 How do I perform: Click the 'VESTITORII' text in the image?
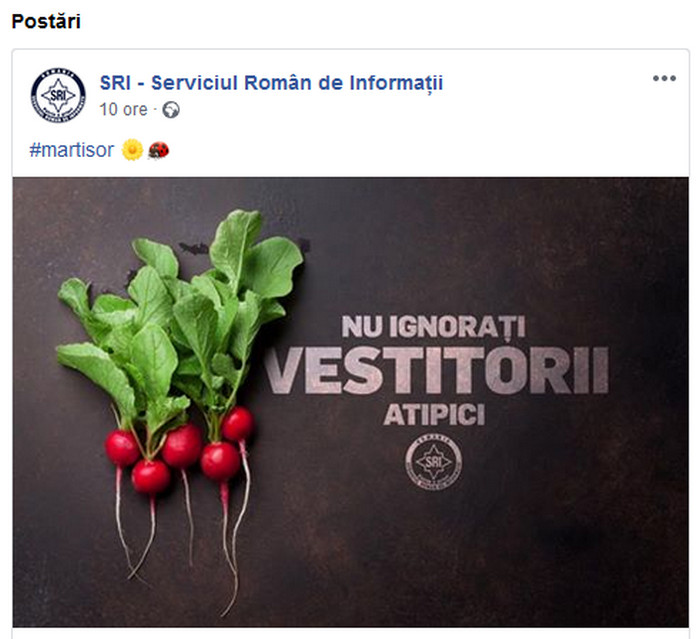coord(438,370)
